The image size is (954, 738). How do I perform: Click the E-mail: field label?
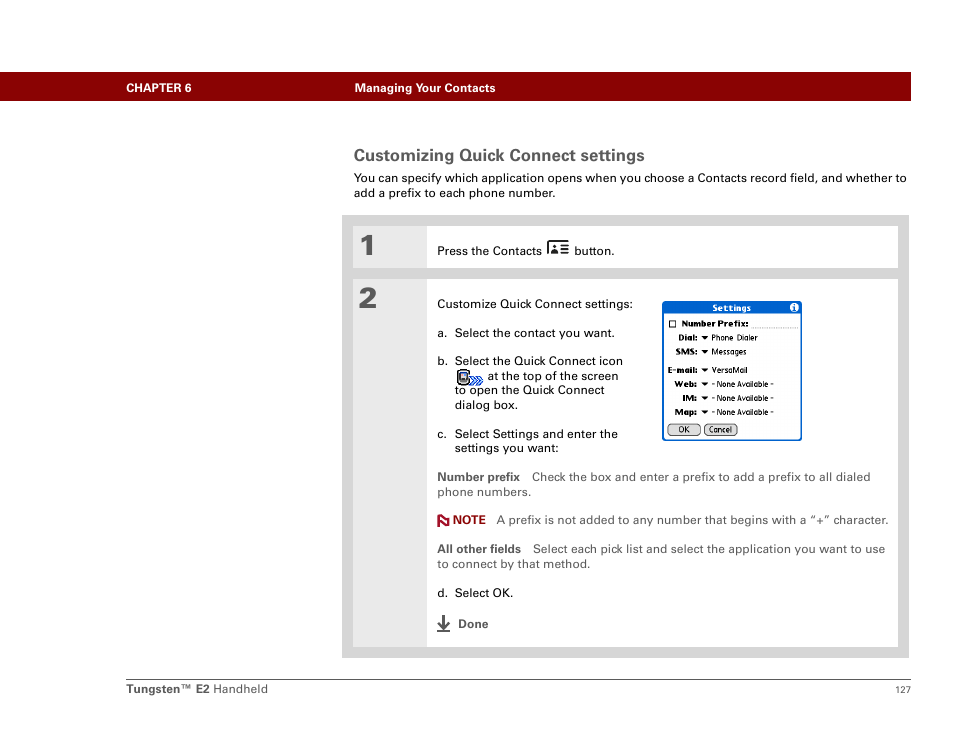(x=682, y=370)
